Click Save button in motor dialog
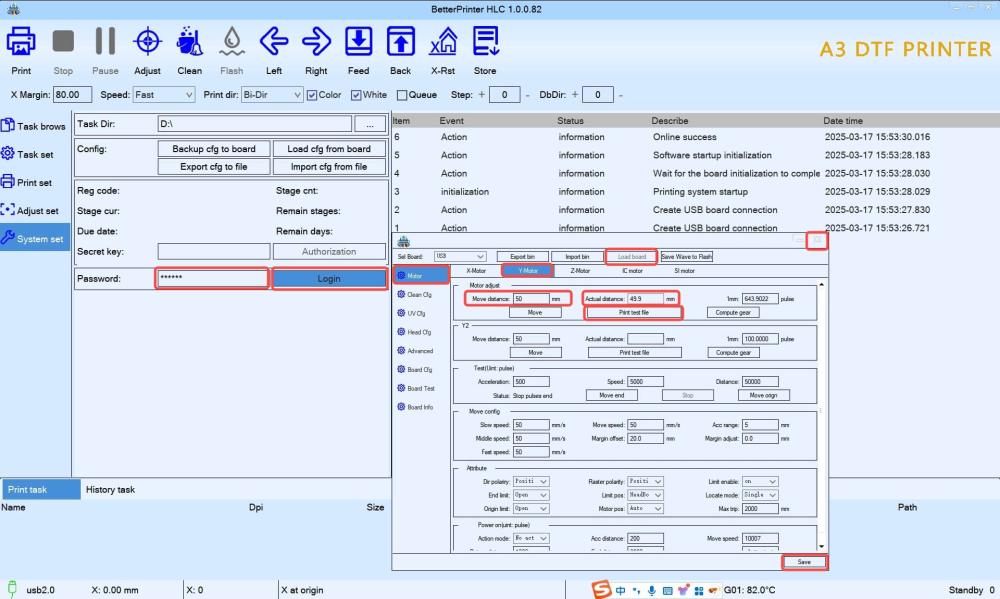The image size is (1000, 599). (804, 562)
